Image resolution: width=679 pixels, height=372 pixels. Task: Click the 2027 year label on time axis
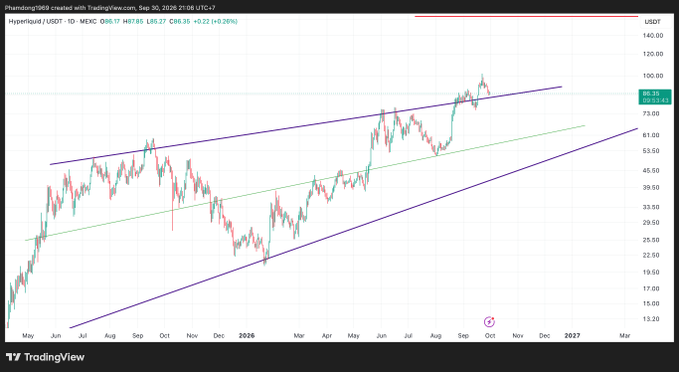pos(572,336)
